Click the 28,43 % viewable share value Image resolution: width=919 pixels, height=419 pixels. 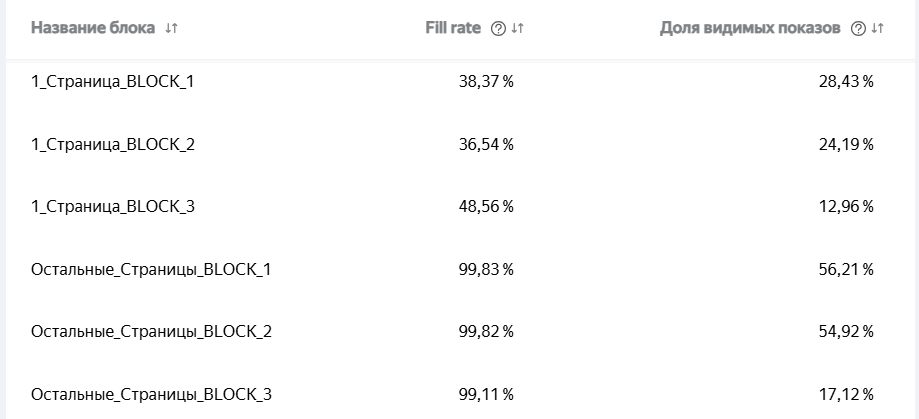click(846, 82)
